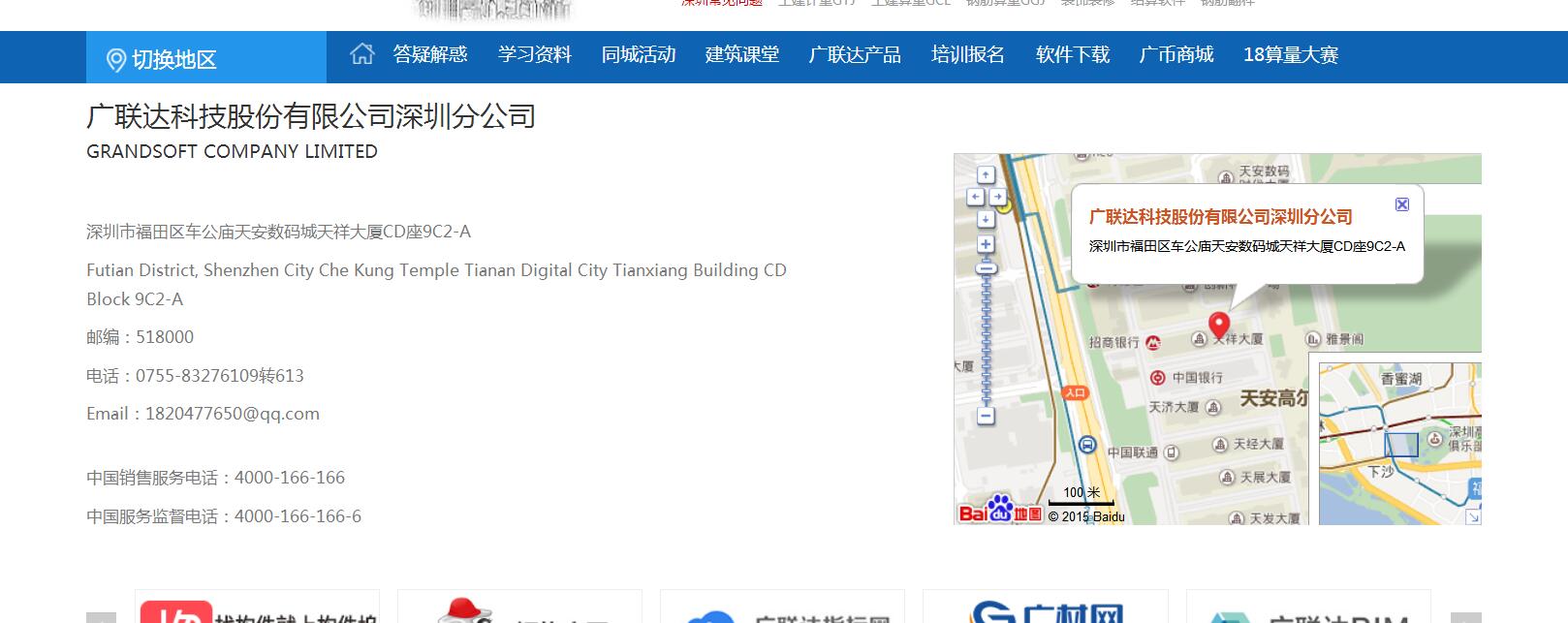Go to 软件下载

coord(1073,55)
